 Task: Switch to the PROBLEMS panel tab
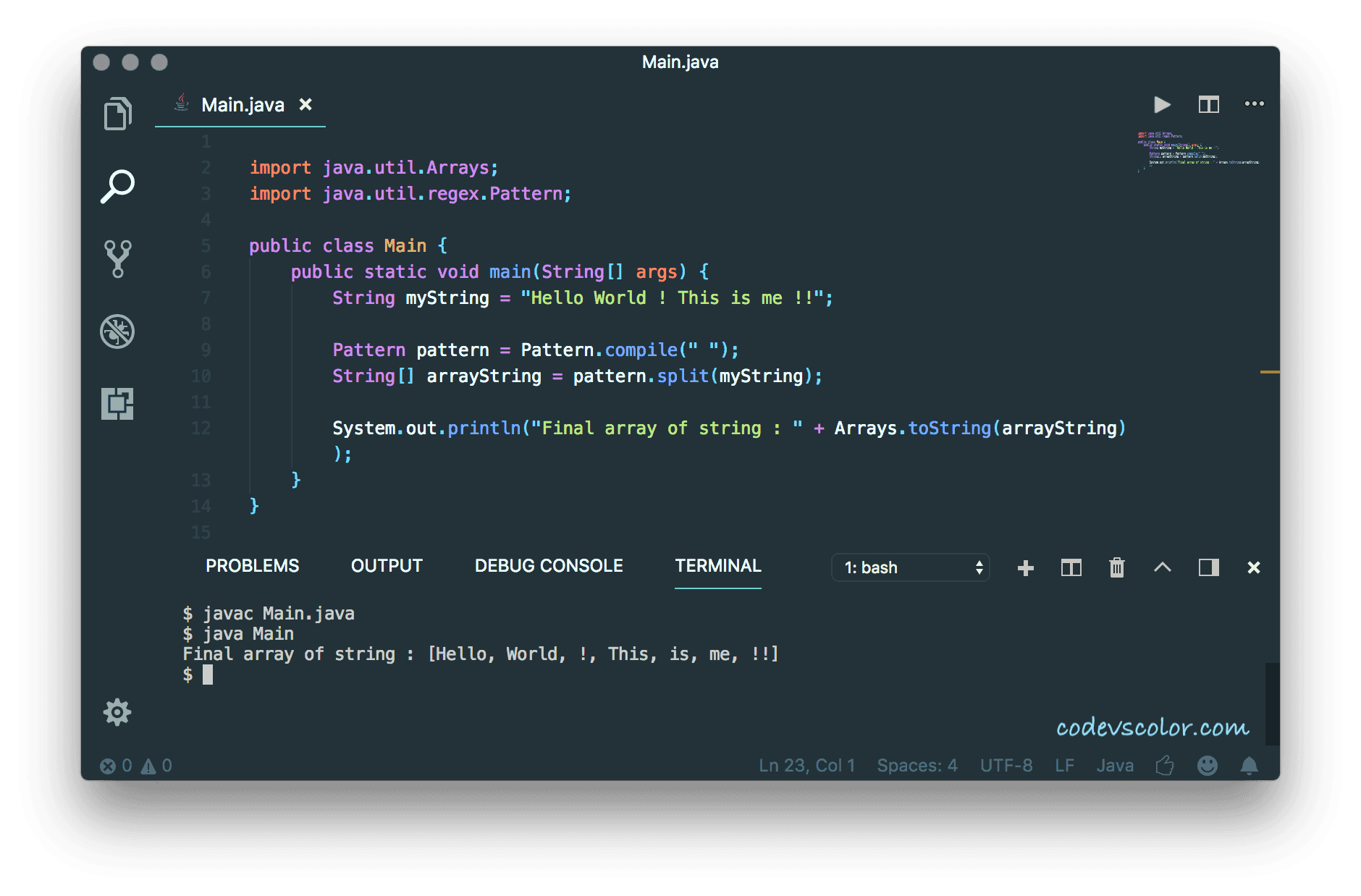pos(252,566)
